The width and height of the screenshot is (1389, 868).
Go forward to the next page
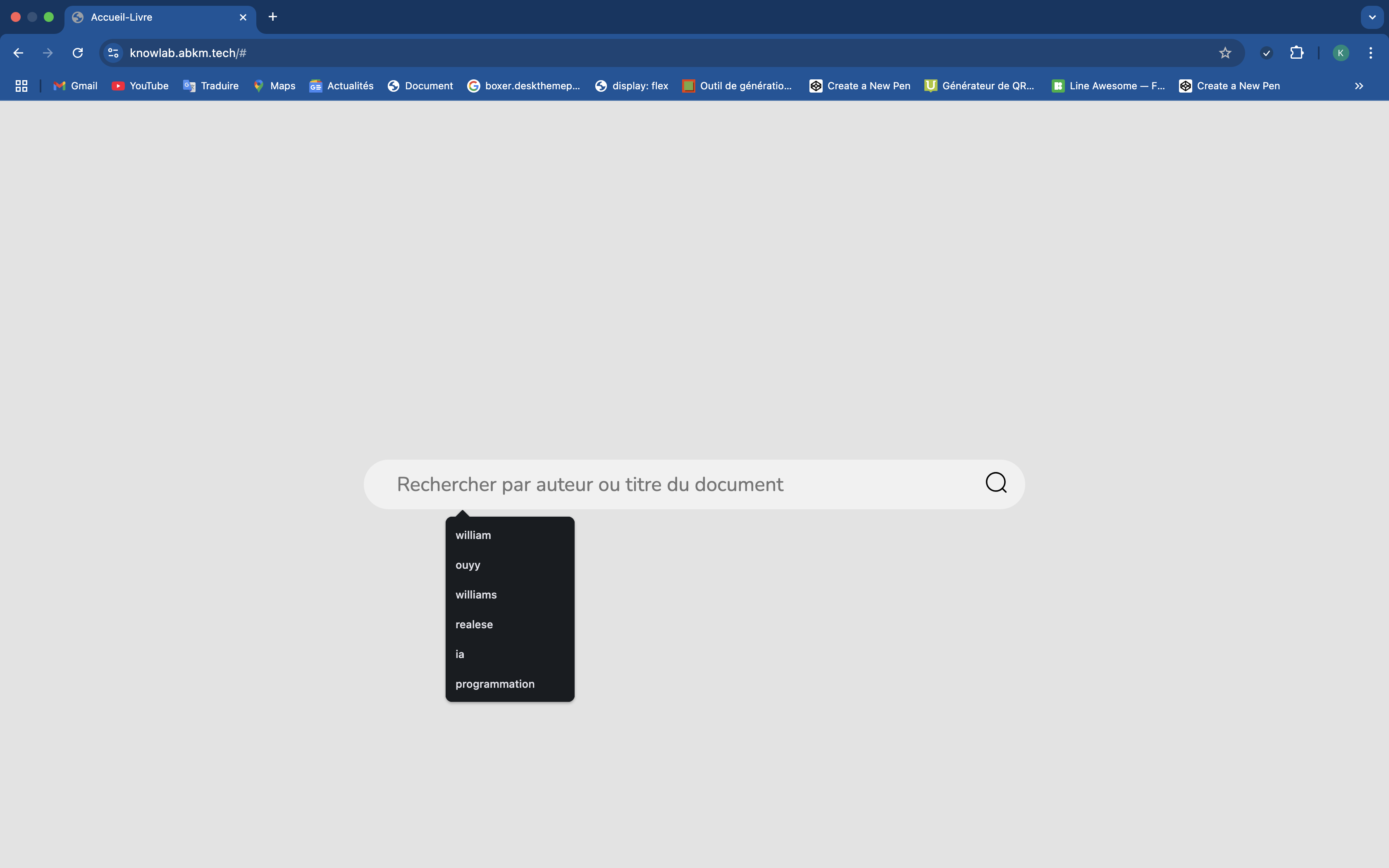[48, 53]
